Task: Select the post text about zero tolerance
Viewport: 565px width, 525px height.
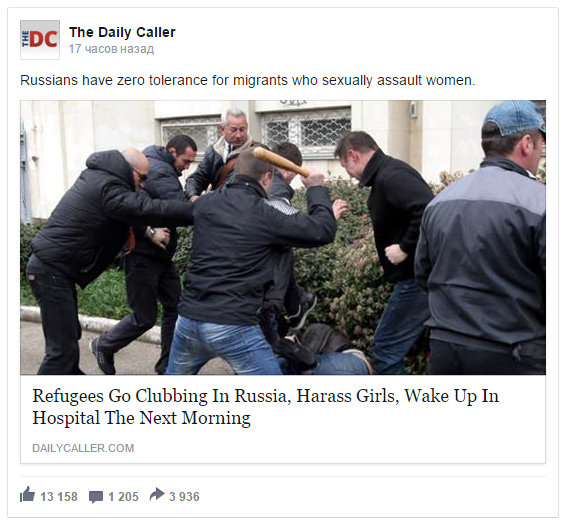Action: click(x=248, y=80)
